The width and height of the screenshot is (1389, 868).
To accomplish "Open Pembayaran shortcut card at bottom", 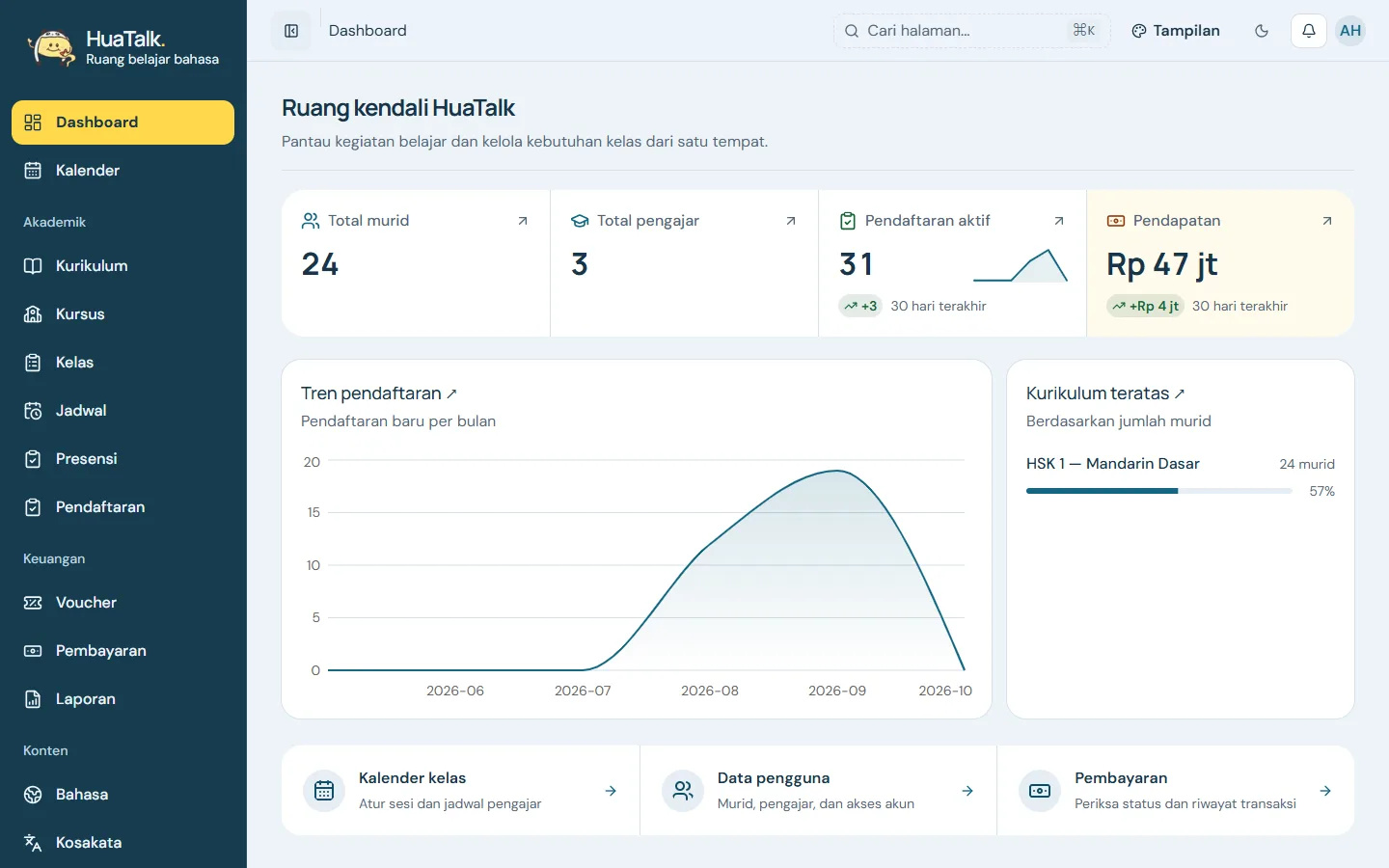I will [1176, 791].
